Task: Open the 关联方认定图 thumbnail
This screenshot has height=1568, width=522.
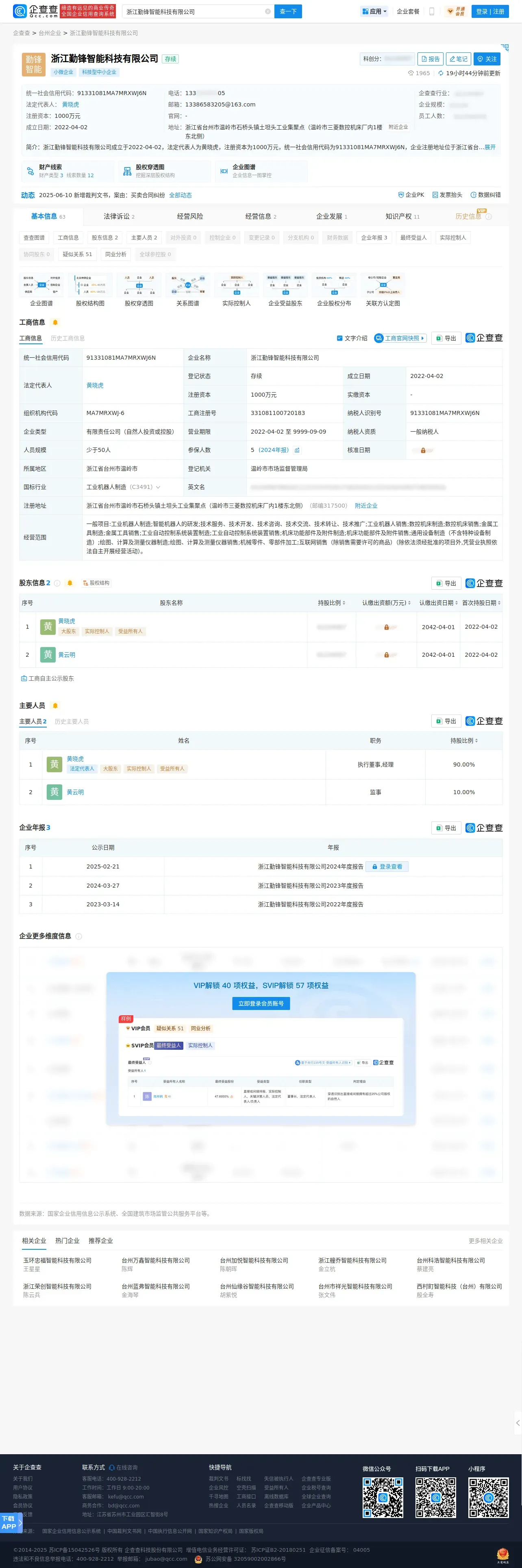Action: click(x=383, y=290)
